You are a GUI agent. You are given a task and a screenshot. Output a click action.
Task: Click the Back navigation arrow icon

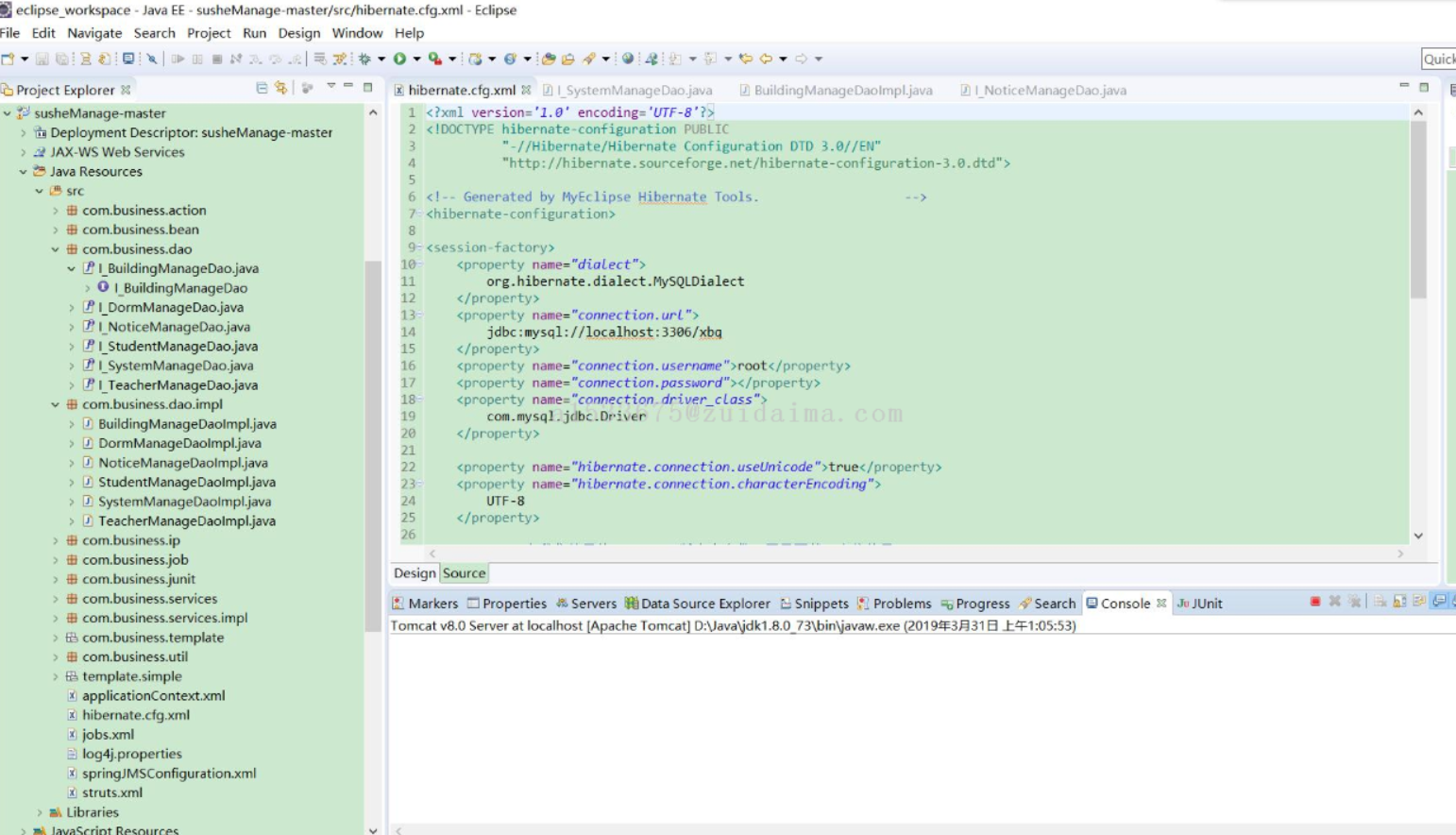coord(766,59)
